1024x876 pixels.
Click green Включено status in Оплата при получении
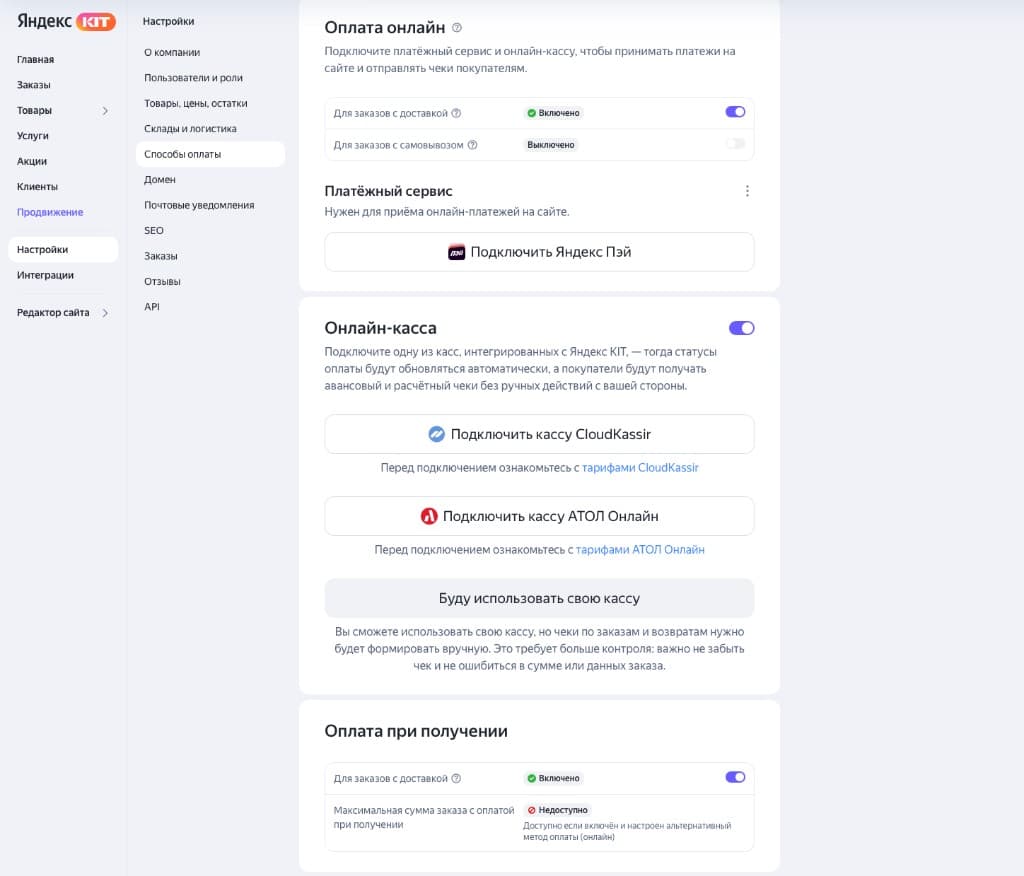tap(553, 778)
